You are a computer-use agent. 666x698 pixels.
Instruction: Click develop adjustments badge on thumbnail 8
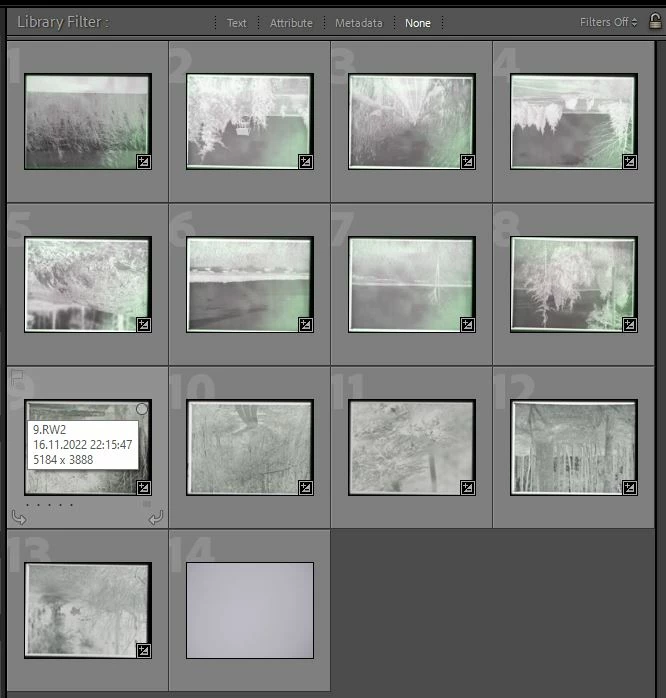(x=629, y=325)
